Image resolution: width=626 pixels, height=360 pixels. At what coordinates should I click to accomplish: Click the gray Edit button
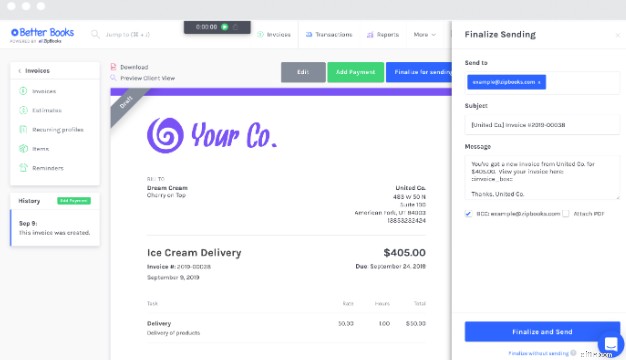coord(303,72)
